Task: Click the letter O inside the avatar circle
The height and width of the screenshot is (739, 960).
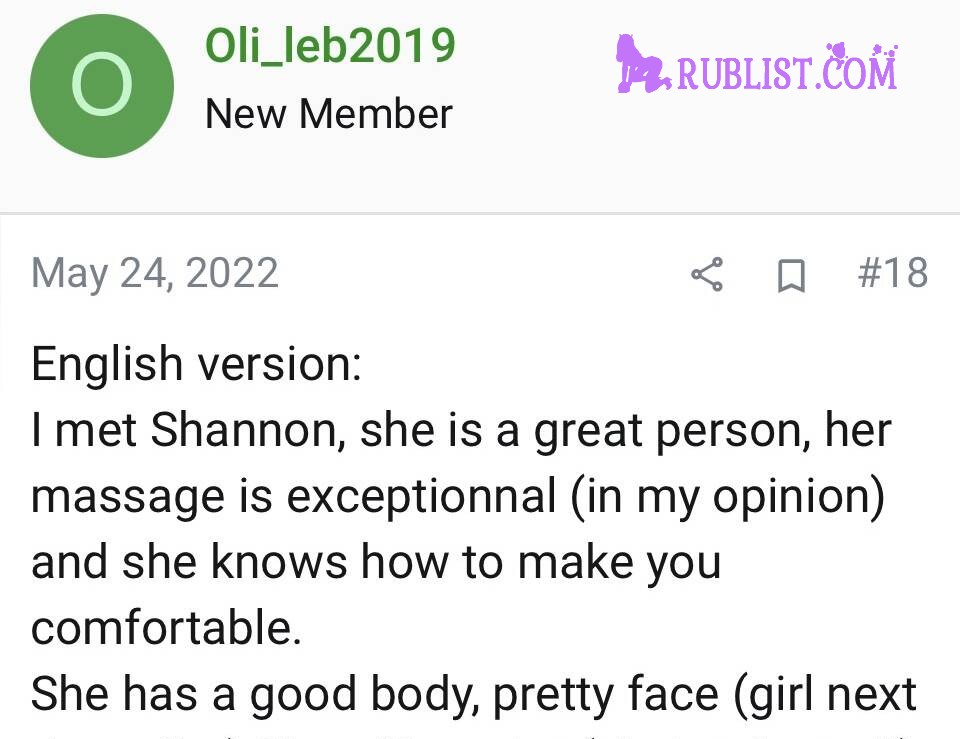Action: [x=102, y=84]
